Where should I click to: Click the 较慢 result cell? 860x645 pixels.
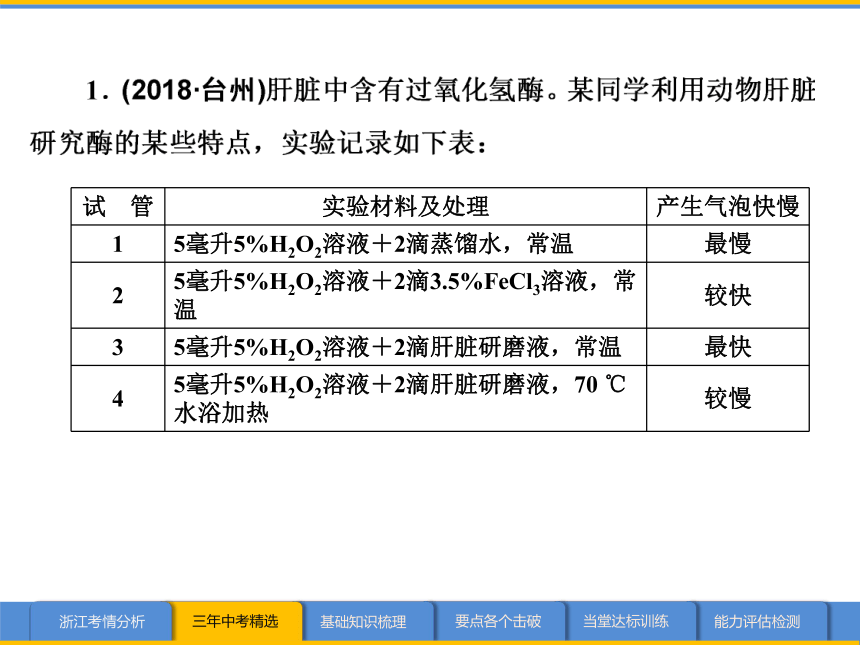[728, 399]
